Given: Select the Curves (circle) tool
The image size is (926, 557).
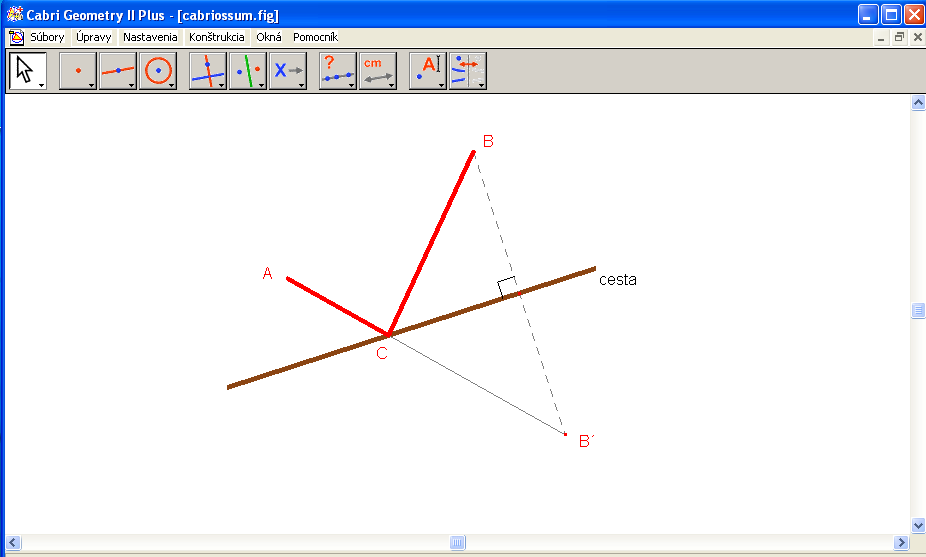Looking at the screenshot, I should pyautogui.click(x=158, y=70).
